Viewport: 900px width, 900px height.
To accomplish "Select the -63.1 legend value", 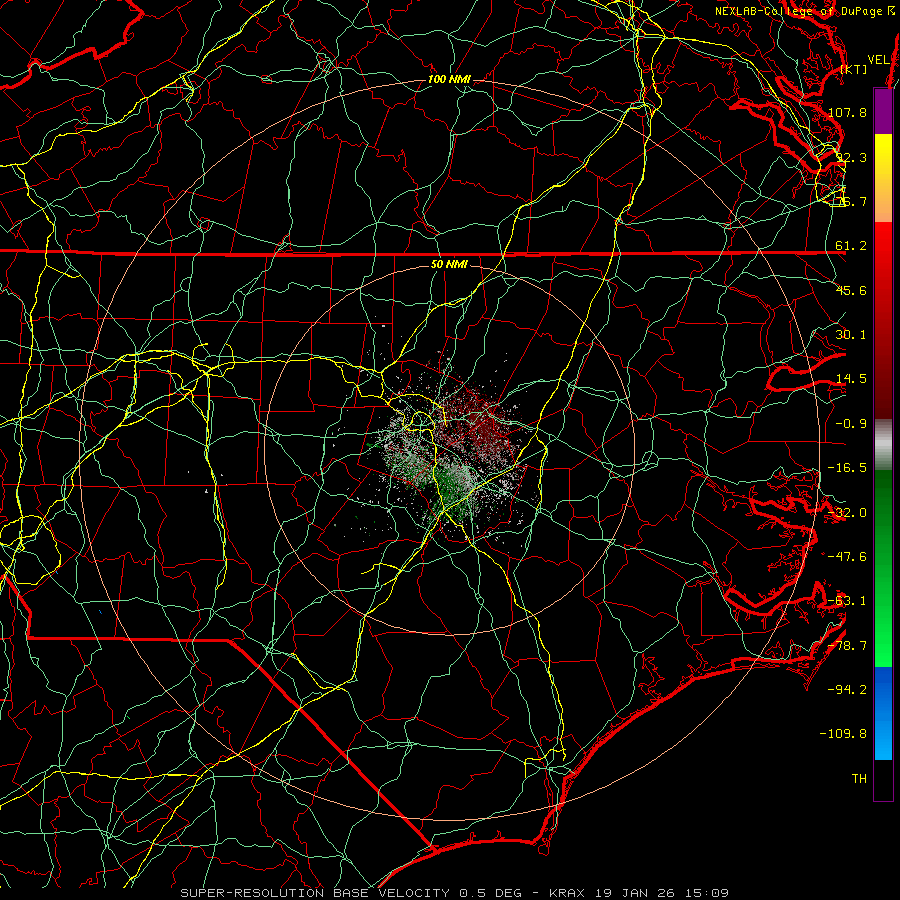I will tap(847, 601).
